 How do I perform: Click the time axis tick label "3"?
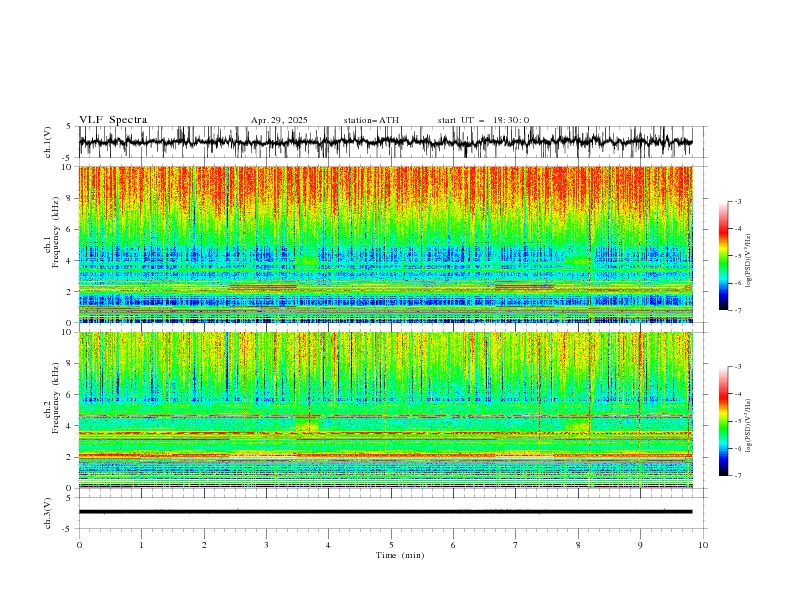266,545
